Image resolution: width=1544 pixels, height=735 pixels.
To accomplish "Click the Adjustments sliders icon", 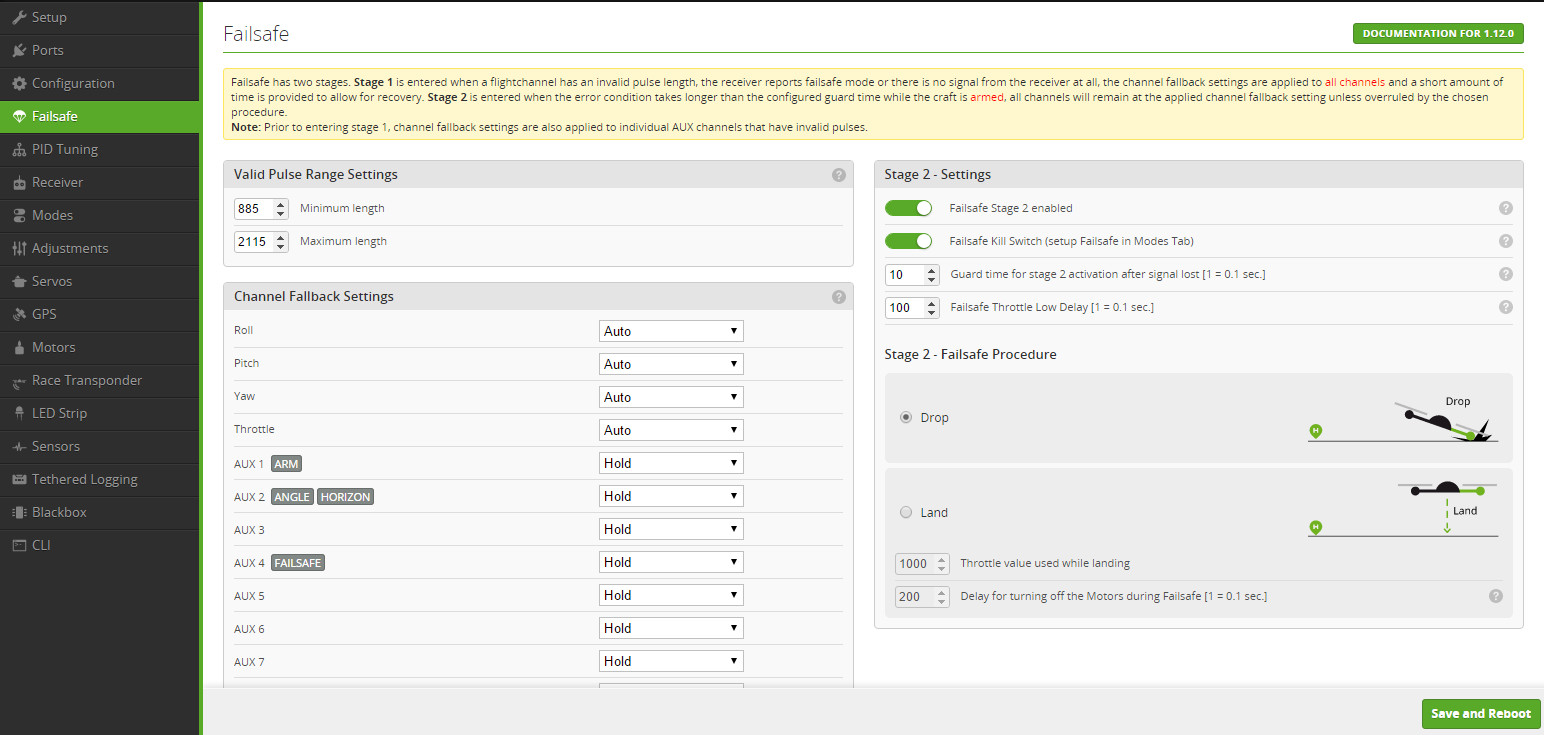I will (19, 248).
